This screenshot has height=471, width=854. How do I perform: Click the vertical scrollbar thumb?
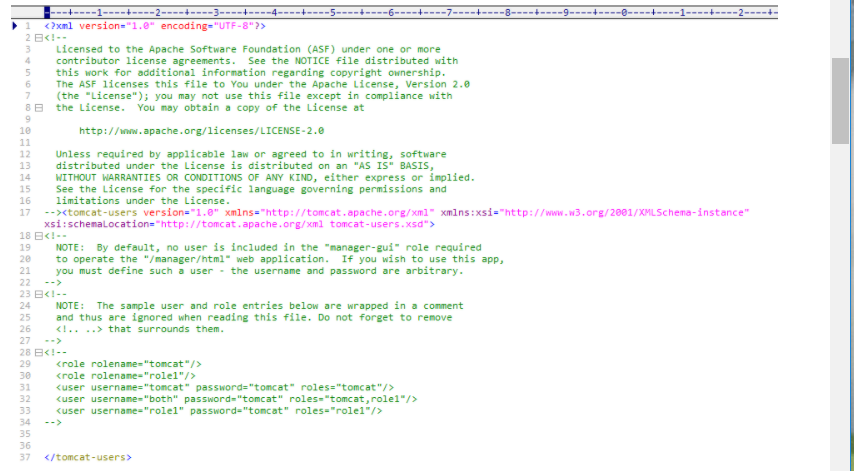click(x=840, y=101)
